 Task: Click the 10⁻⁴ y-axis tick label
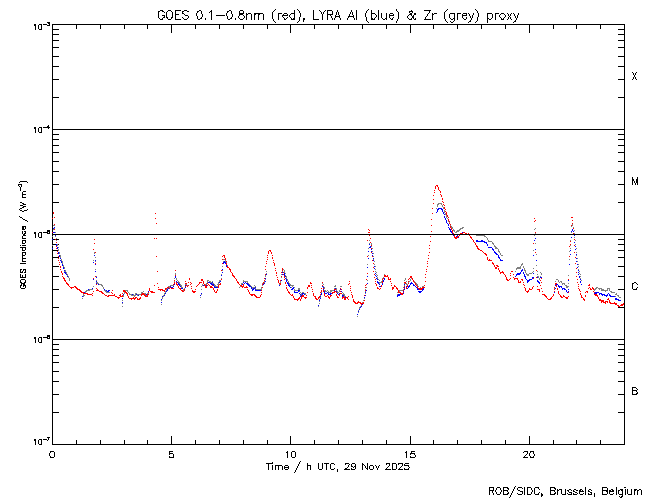pos(38,130)
